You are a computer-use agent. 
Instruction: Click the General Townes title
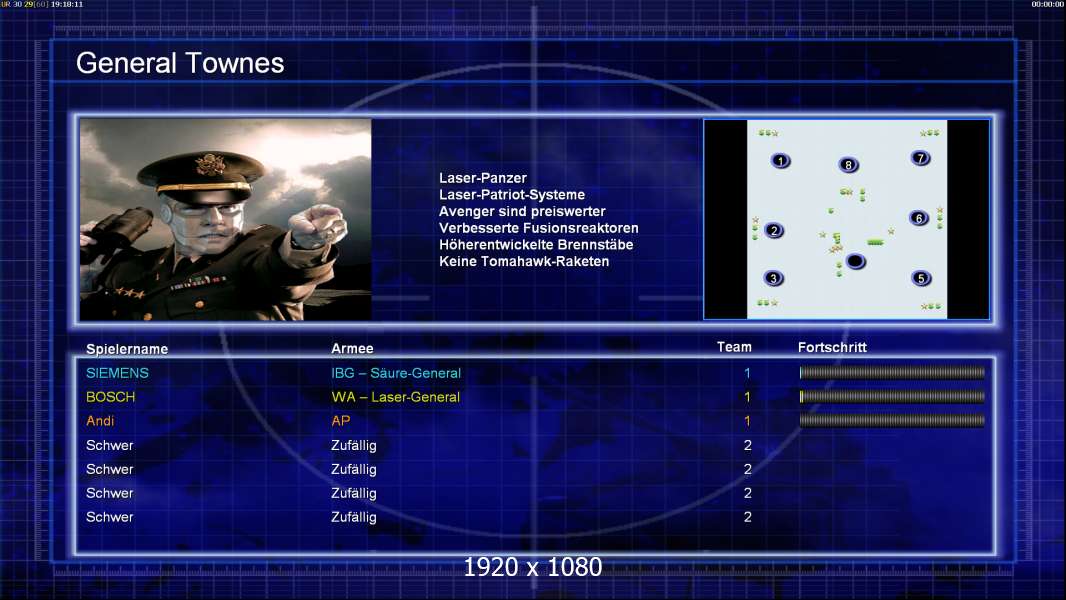coord(180,63)
